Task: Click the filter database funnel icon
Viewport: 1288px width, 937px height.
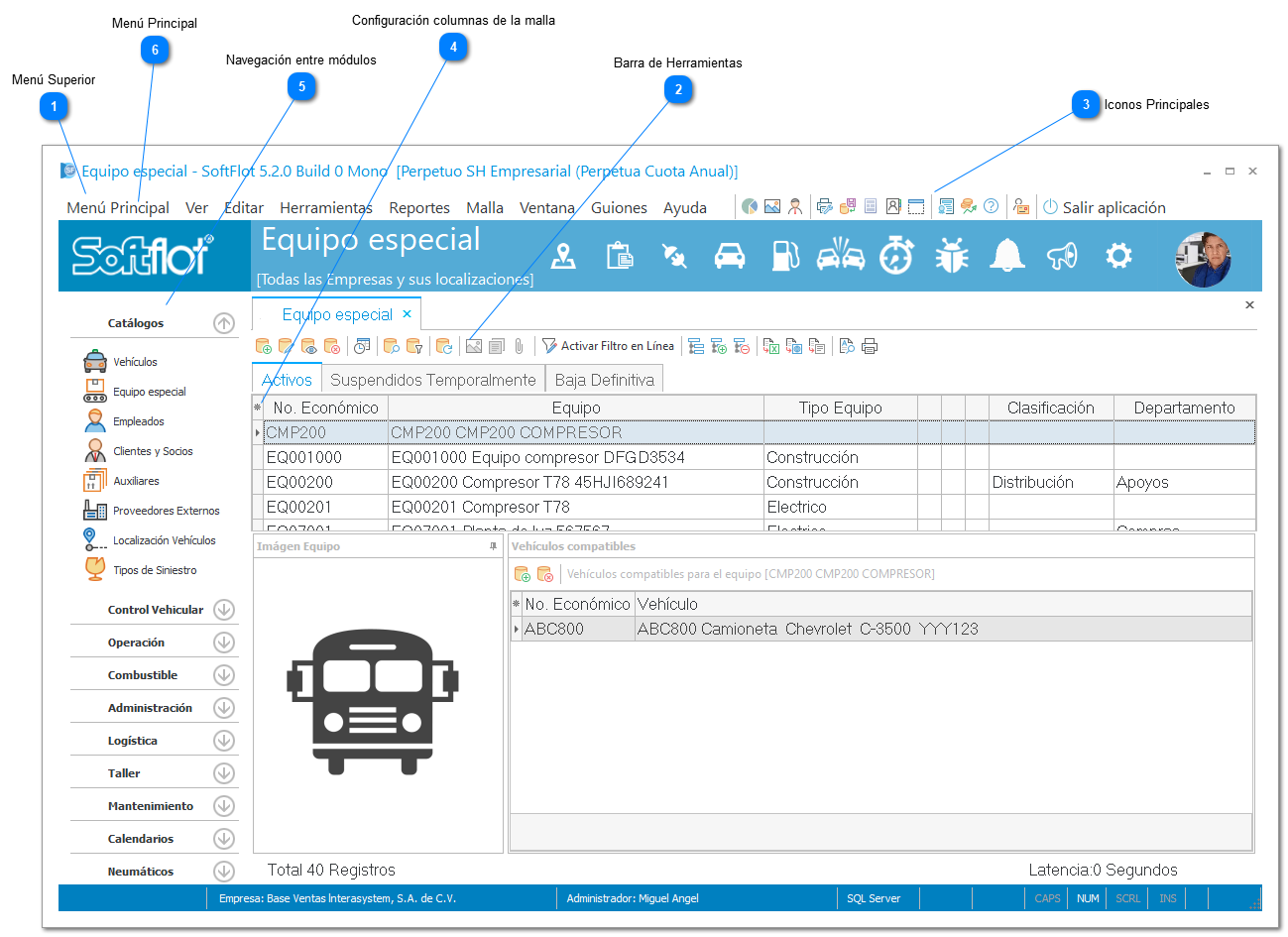Action: (414, 346)
